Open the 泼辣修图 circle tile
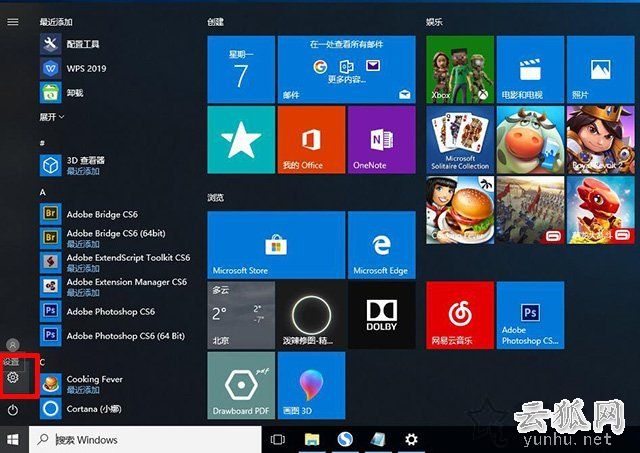Image resolution: width=640 pixels, height=453 pixels. 311,315
